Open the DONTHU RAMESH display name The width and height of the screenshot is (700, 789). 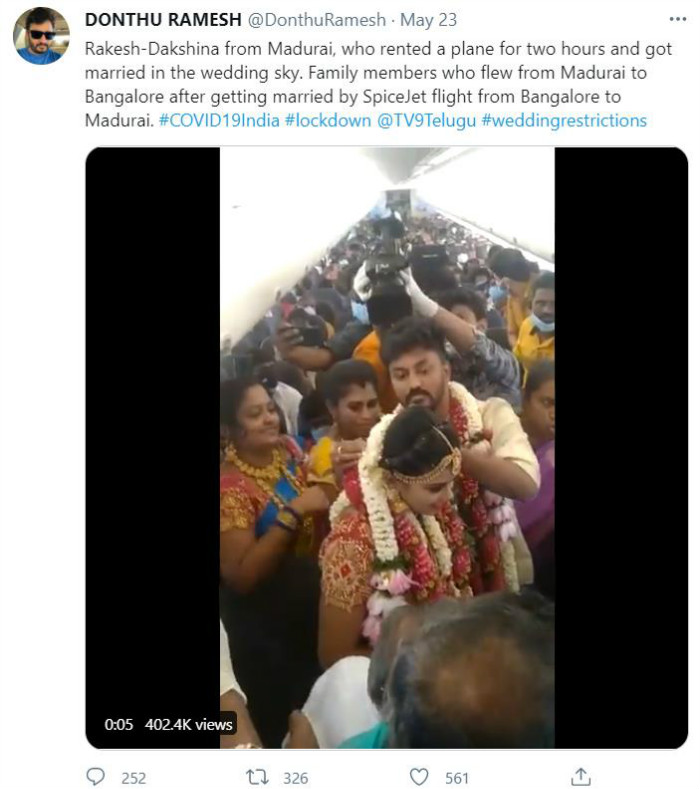pyautogui.click(x=163, y=20)
